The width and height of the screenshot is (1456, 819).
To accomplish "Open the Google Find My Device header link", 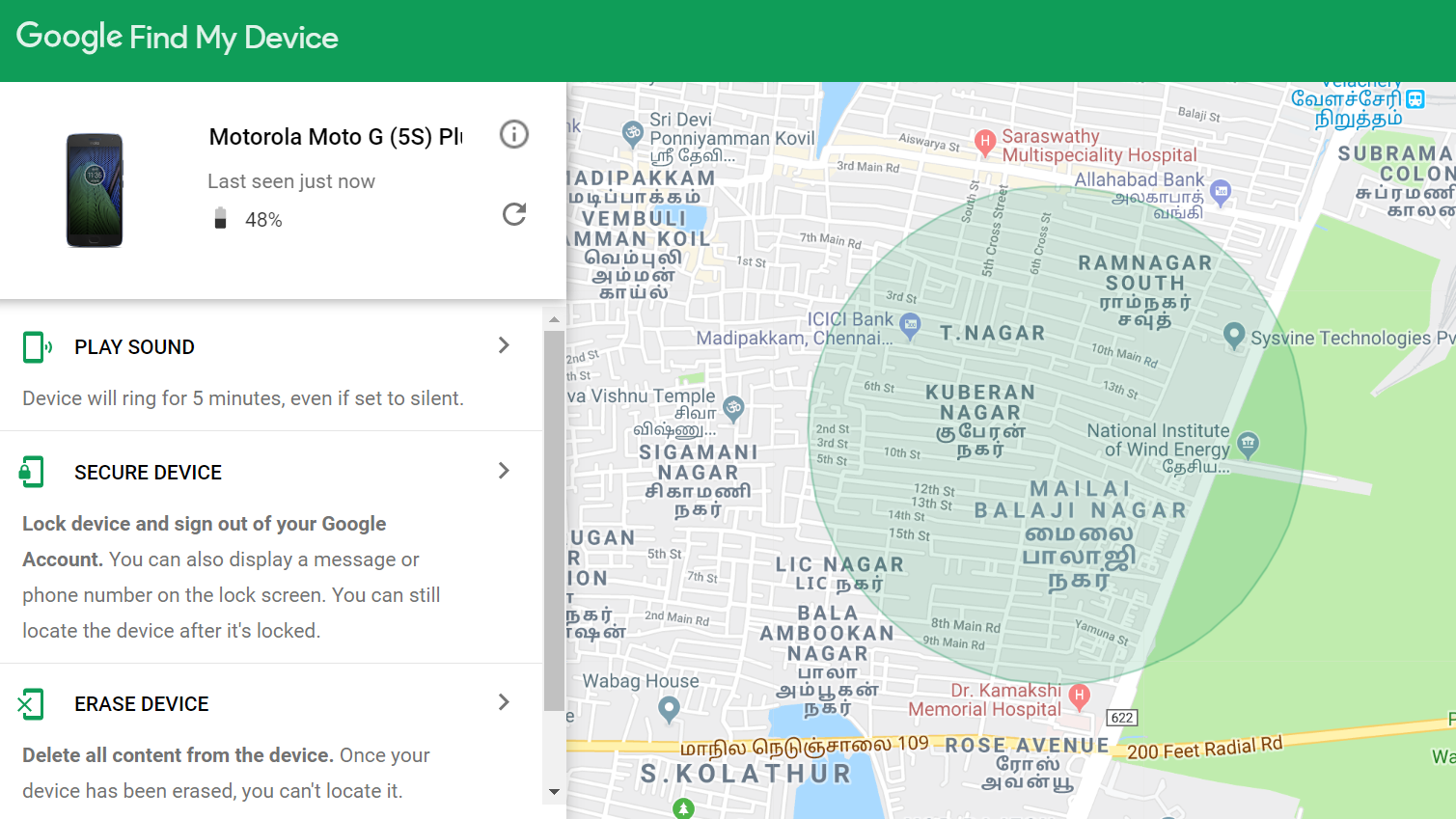I will click(177, 38).
